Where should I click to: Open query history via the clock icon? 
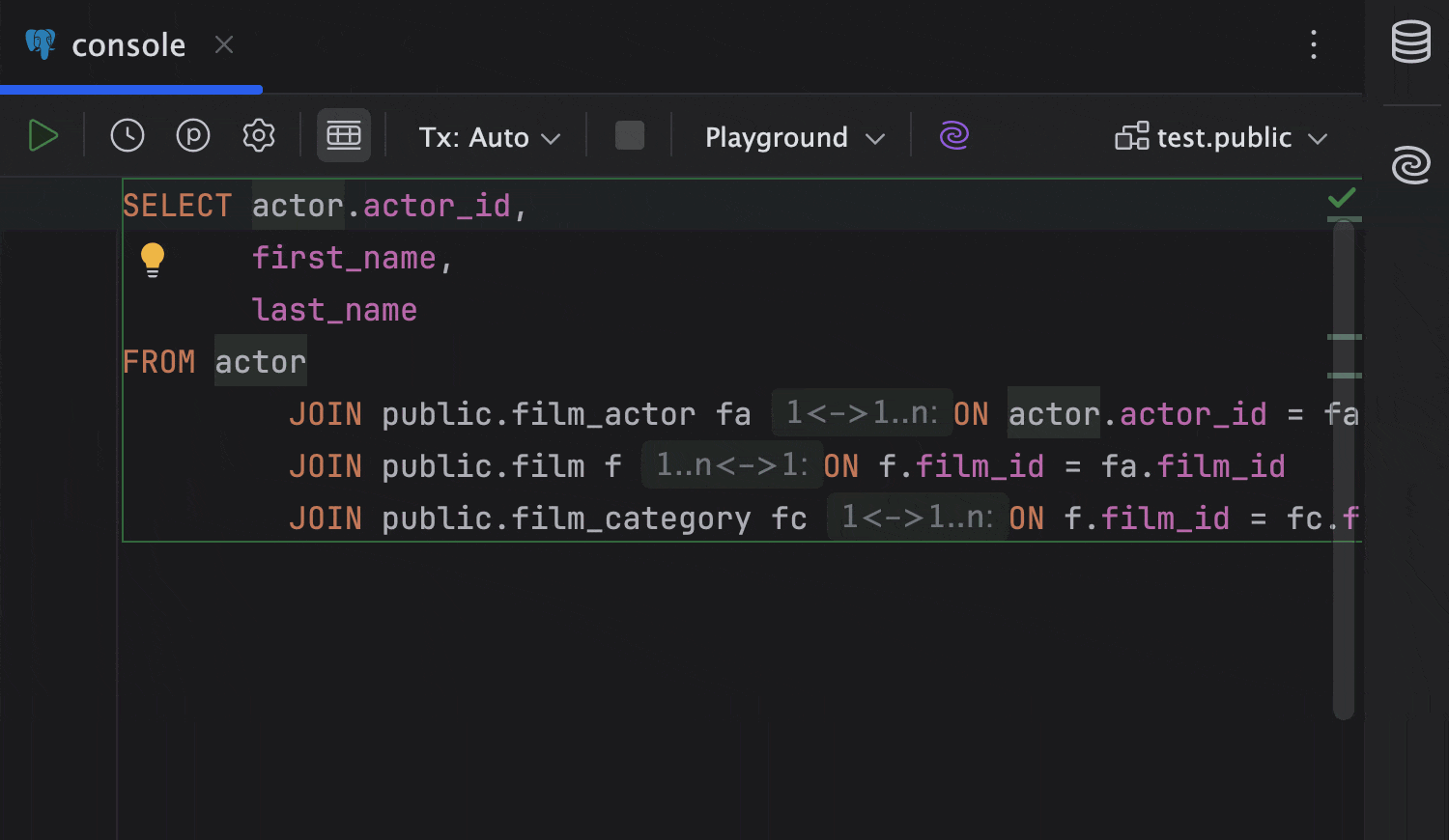tap(127, 135)
